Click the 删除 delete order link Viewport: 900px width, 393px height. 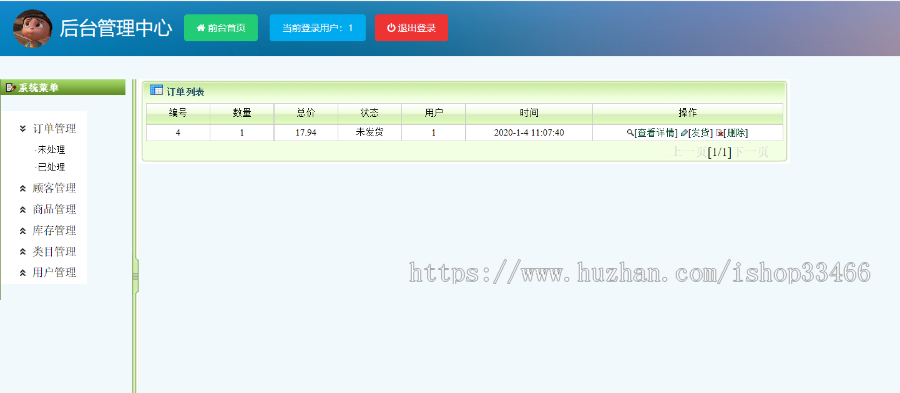point(736,133)
